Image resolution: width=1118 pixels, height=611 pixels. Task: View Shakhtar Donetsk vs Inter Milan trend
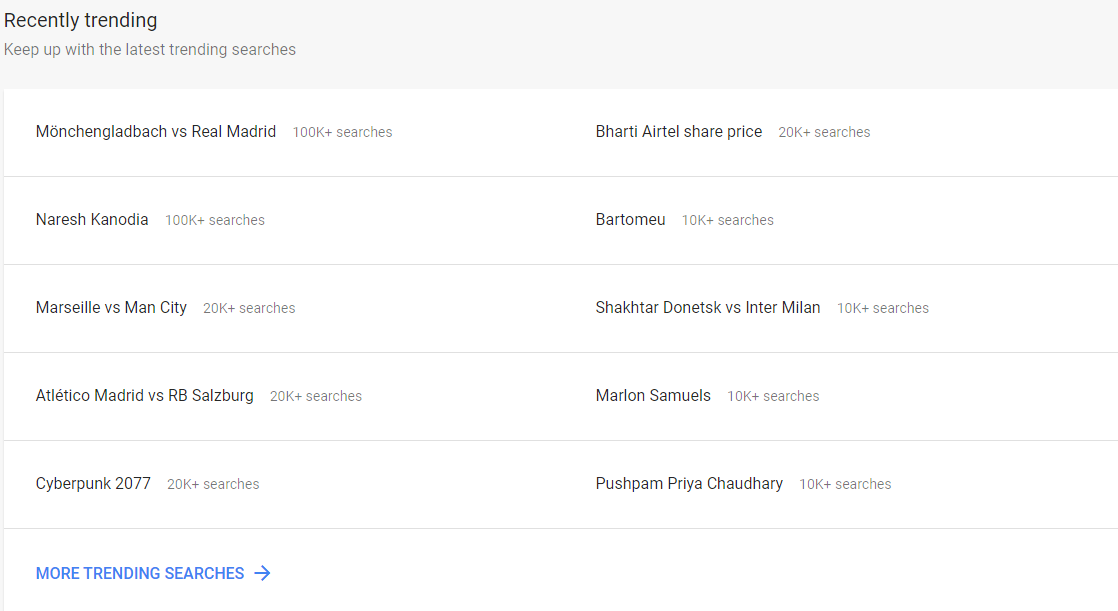click(708, 308)
